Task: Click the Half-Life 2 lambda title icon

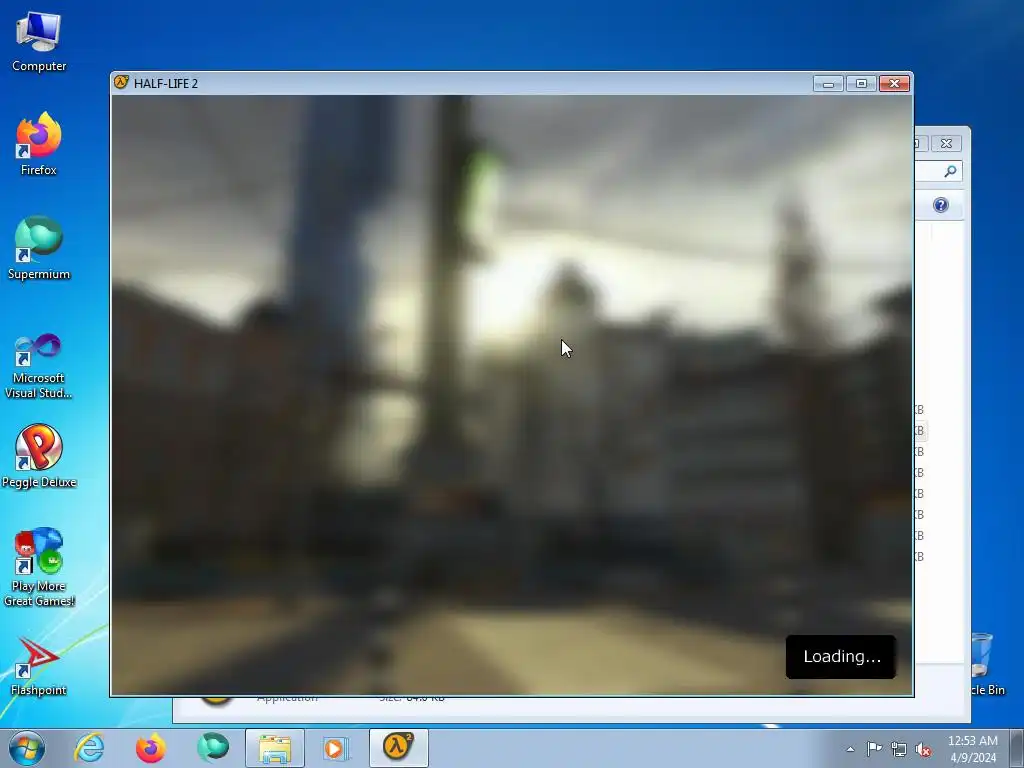Action: click(121, 82)
